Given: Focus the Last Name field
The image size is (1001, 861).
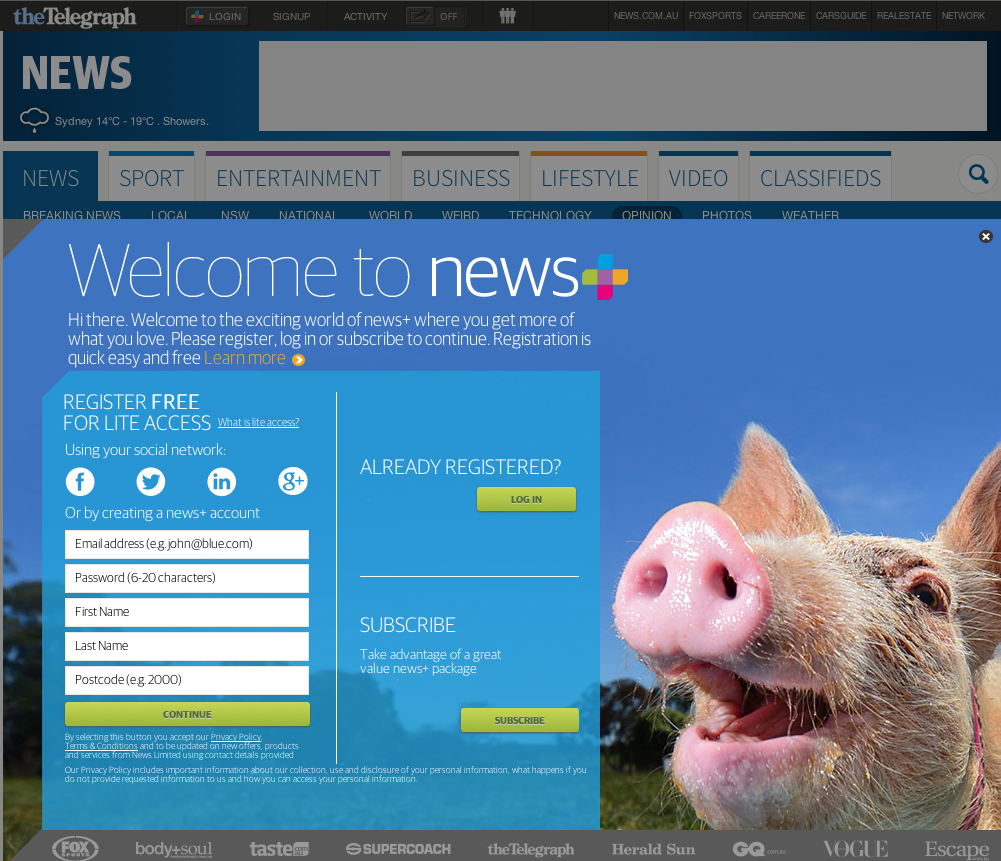Looking at the screenshot, I should (x=186, y=646).
